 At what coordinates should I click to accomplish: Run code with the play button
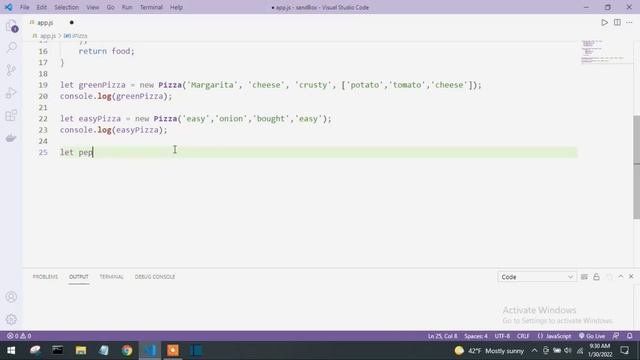604,22
